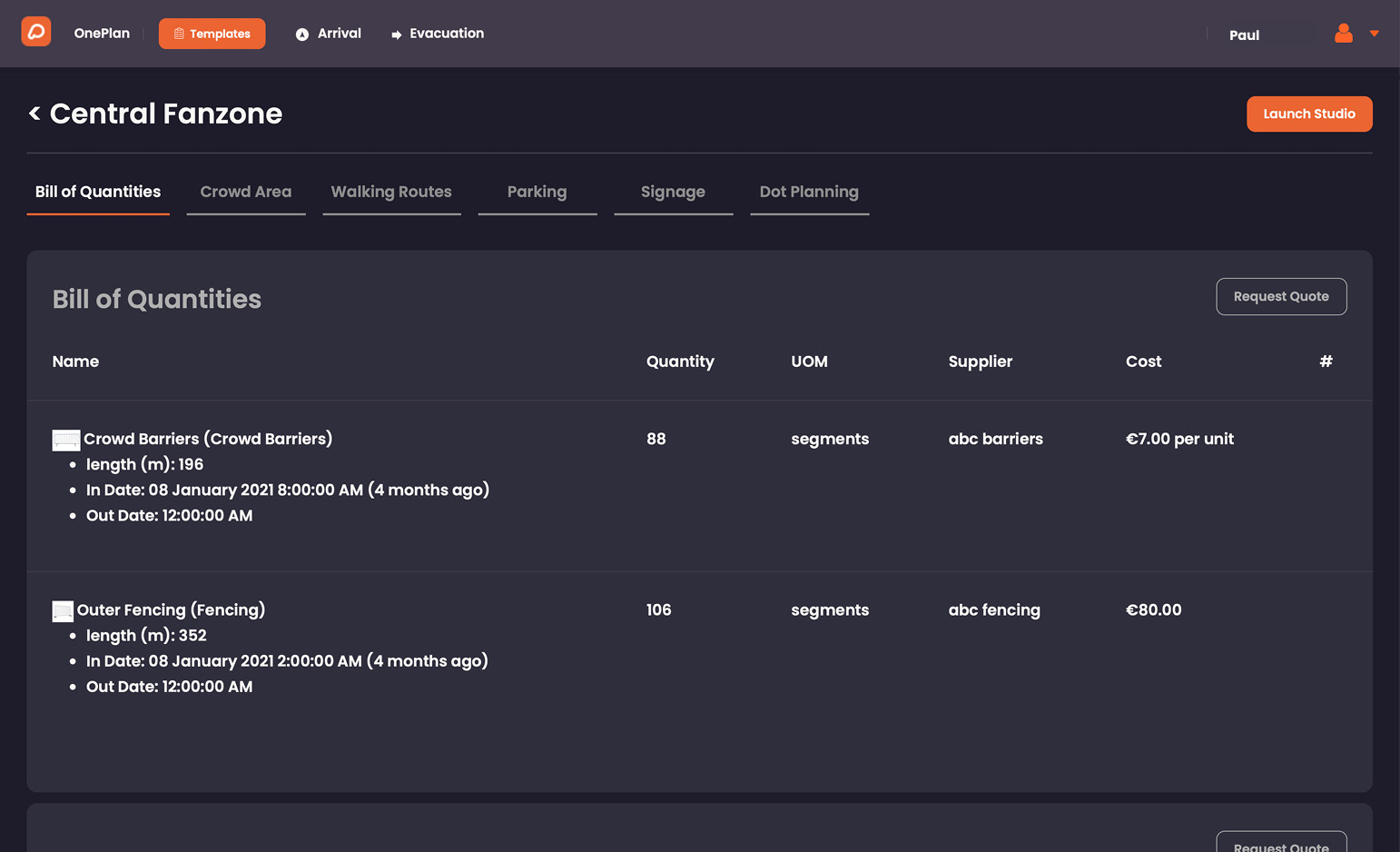Viewport: 1400px width, 852px height.
Task: Click the Request Quote button in Bill of Quantities
Action: (1281, 297)
